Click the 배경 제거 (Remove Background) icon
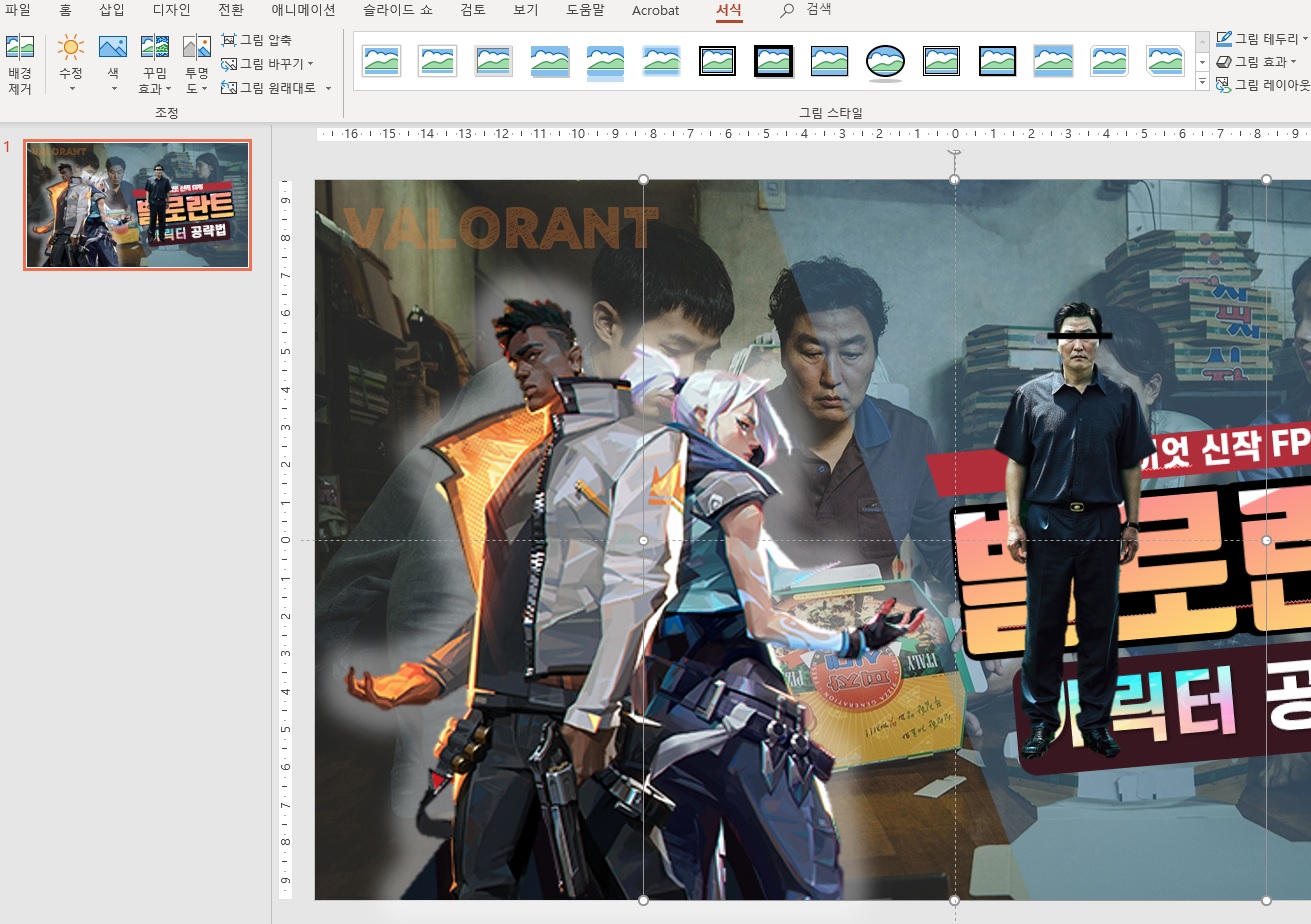This screenshot has height=924, width=1311. pos(20,47)
